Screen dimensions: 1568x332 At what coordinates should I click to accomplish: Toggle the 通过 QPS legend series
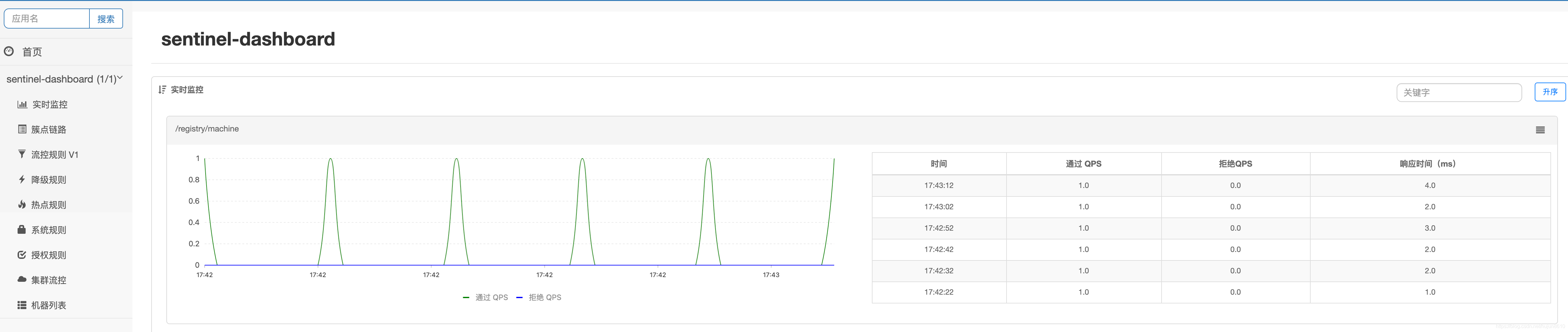(x=485, y=297)
